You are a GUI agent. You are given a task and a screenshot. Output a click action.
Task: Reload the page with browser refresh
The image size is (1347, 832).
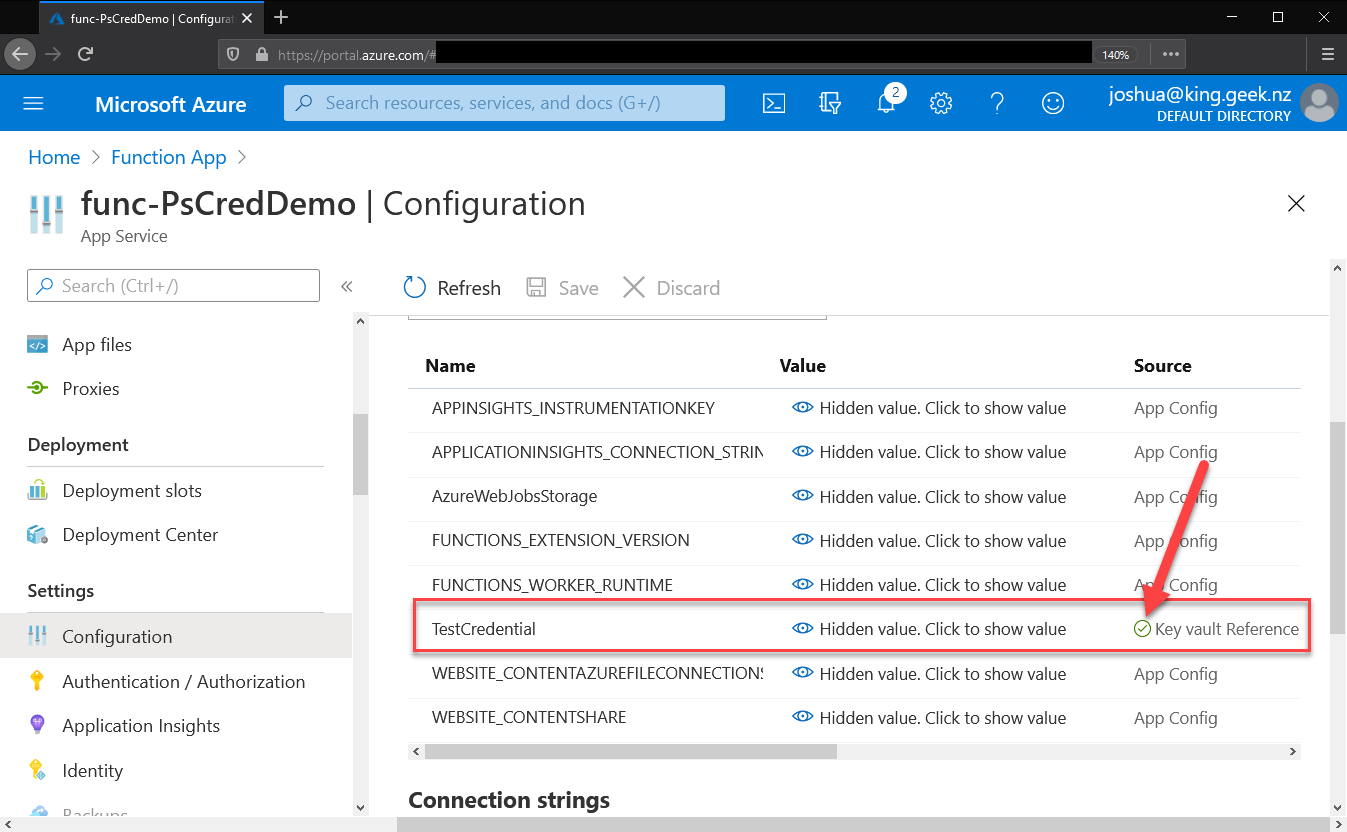point(85,54)
